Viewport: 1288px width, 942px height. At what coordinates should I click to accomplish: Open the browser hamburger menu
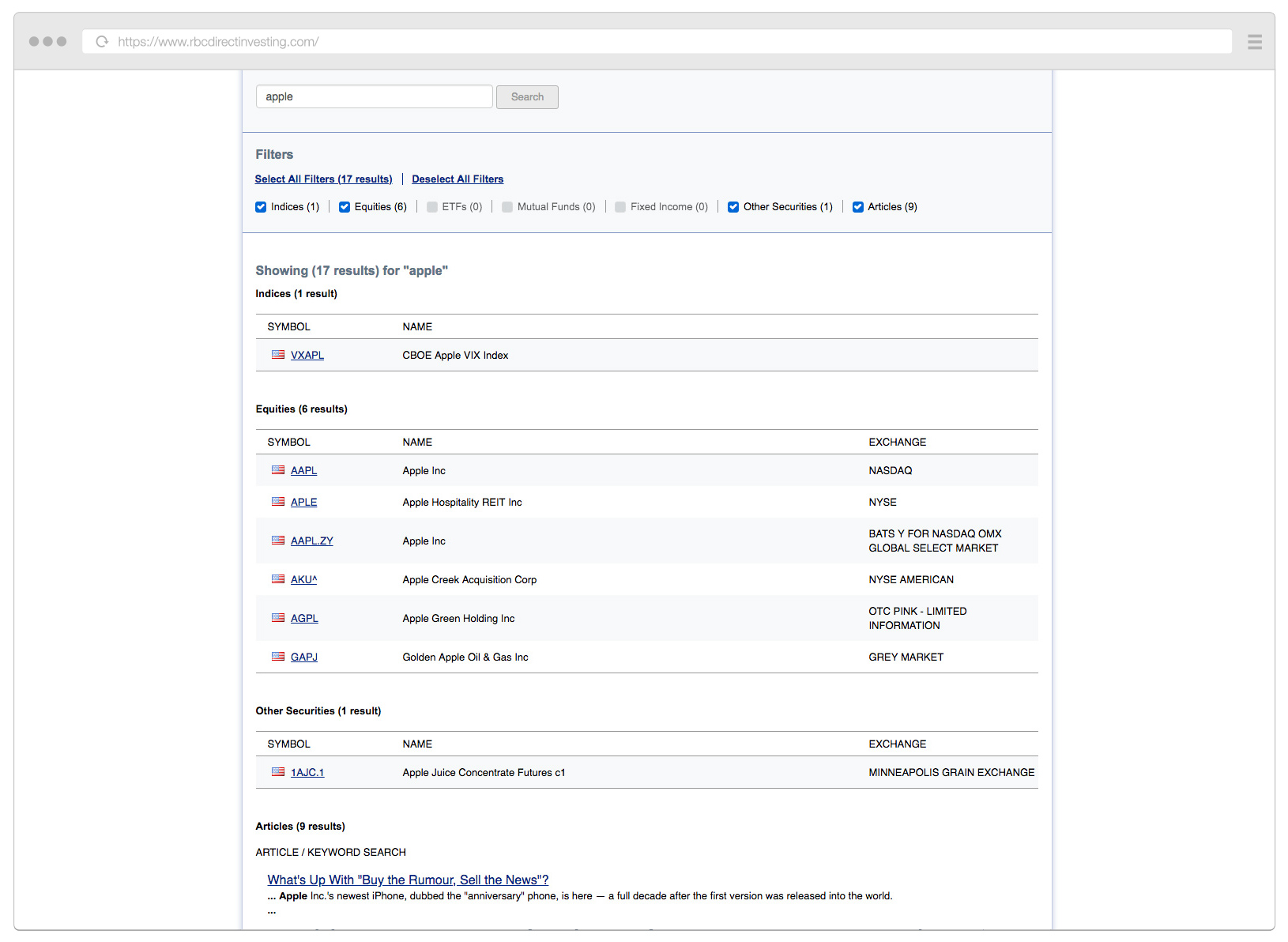pos(1254,42)
